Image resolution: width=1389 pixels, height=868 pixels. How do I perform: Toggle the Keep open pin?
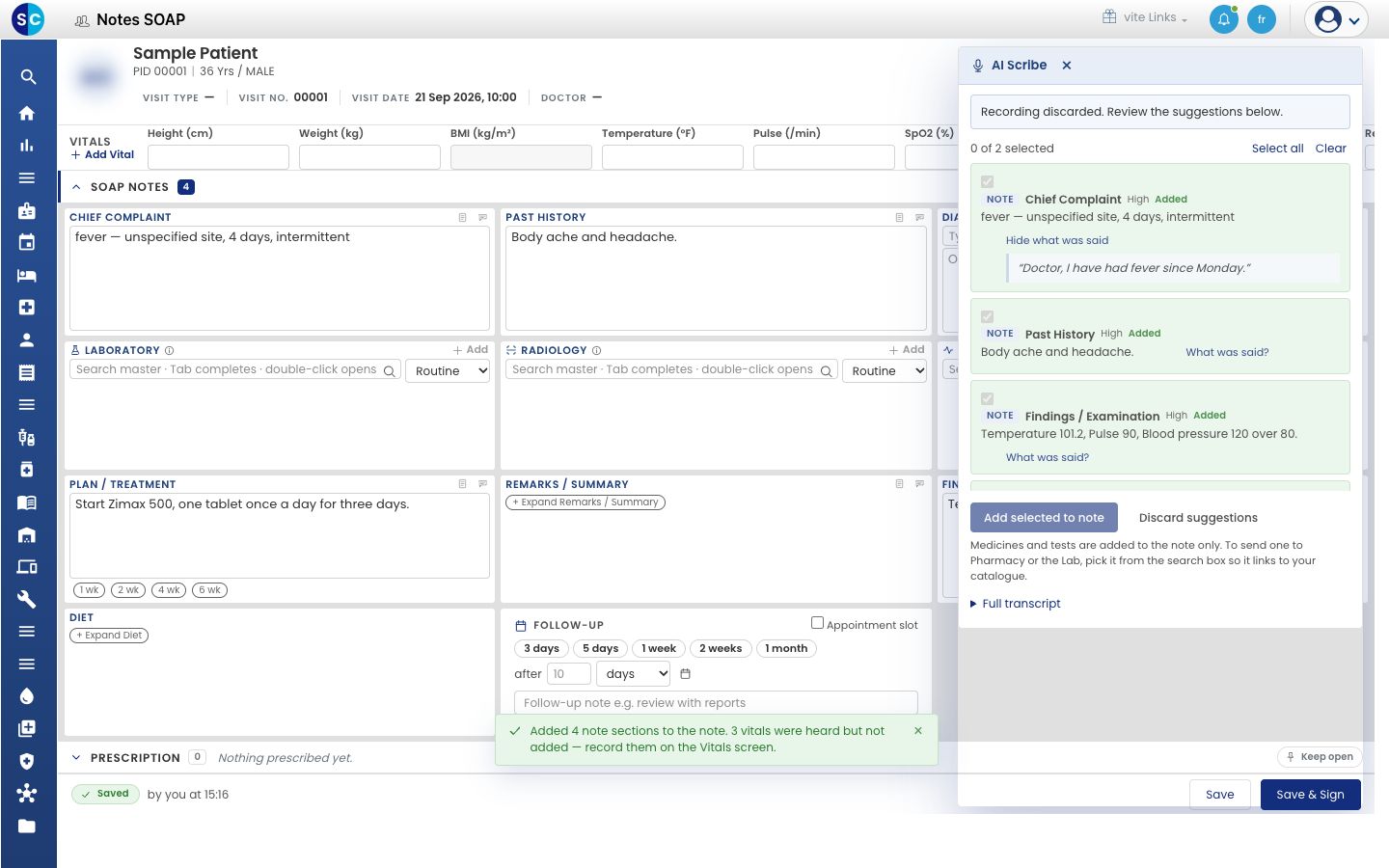[x=1320, y=757]
